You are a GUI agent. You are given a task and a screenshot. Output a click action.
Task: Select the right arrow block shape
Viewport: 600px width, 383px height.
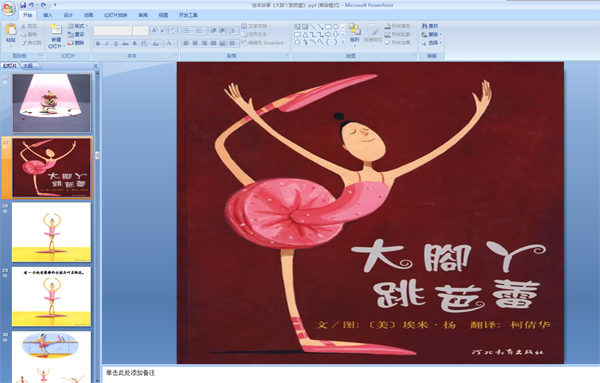pos(328,34)
